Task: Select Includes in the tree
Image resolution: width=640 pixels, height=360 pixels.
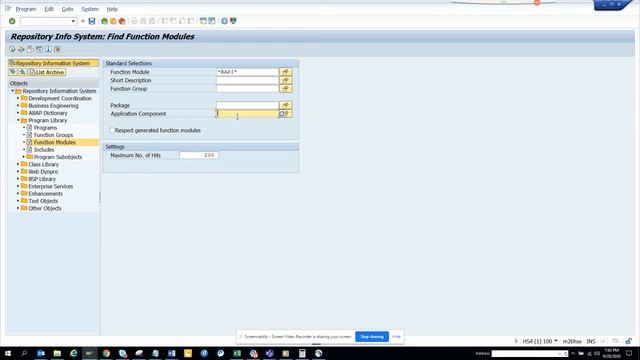Action: click(44, 150)
